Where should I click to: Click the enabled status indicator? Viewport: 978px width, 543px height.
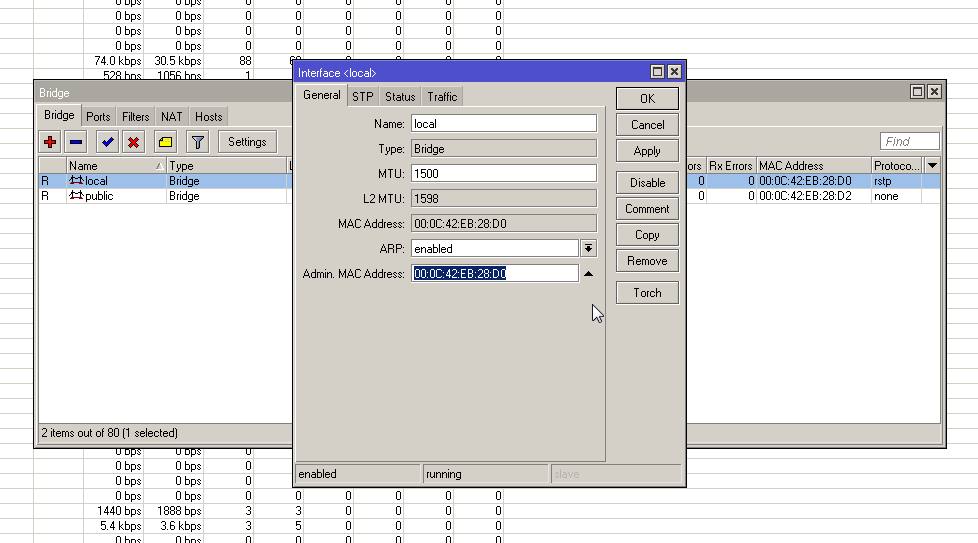pos(358,474)
